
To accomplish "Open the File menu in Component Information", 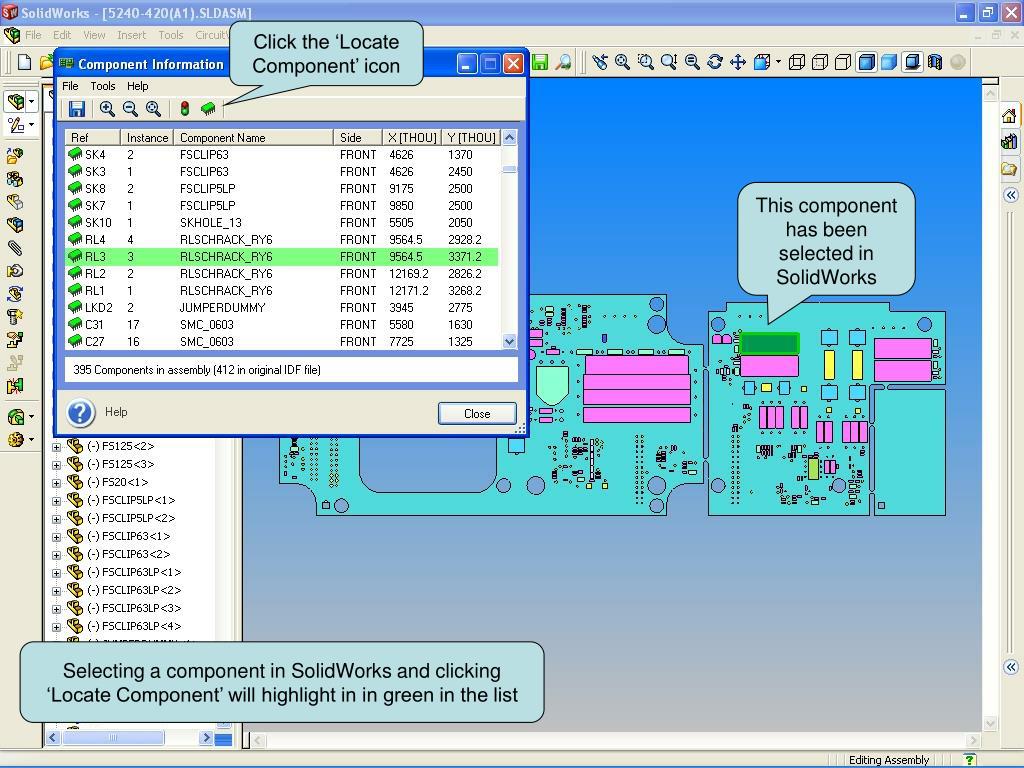I will point(70,86).
